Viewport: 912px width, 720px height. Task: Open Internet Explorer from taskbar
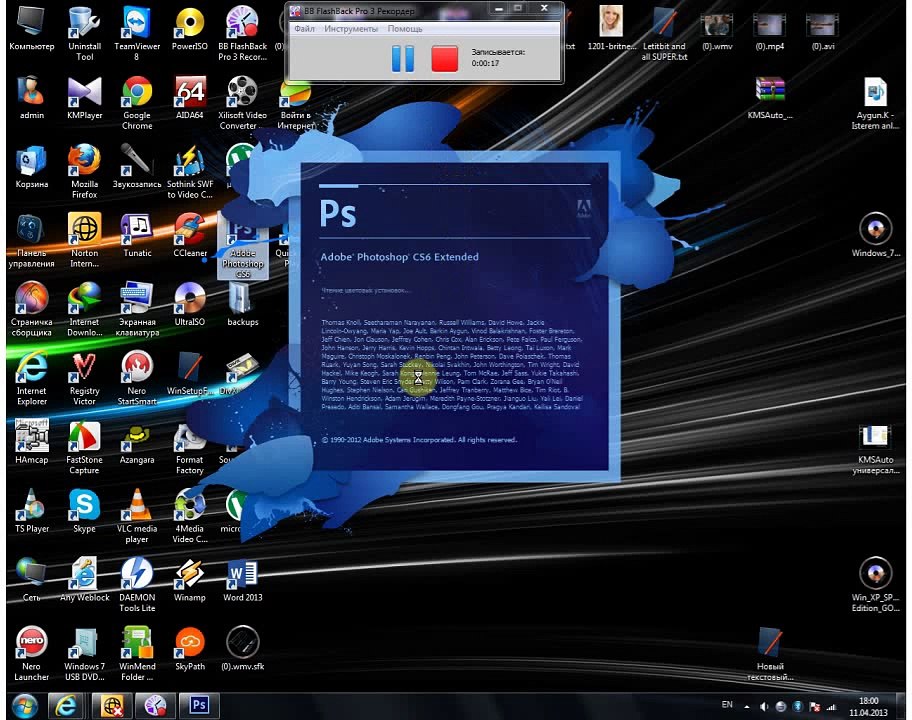point(65,706)
